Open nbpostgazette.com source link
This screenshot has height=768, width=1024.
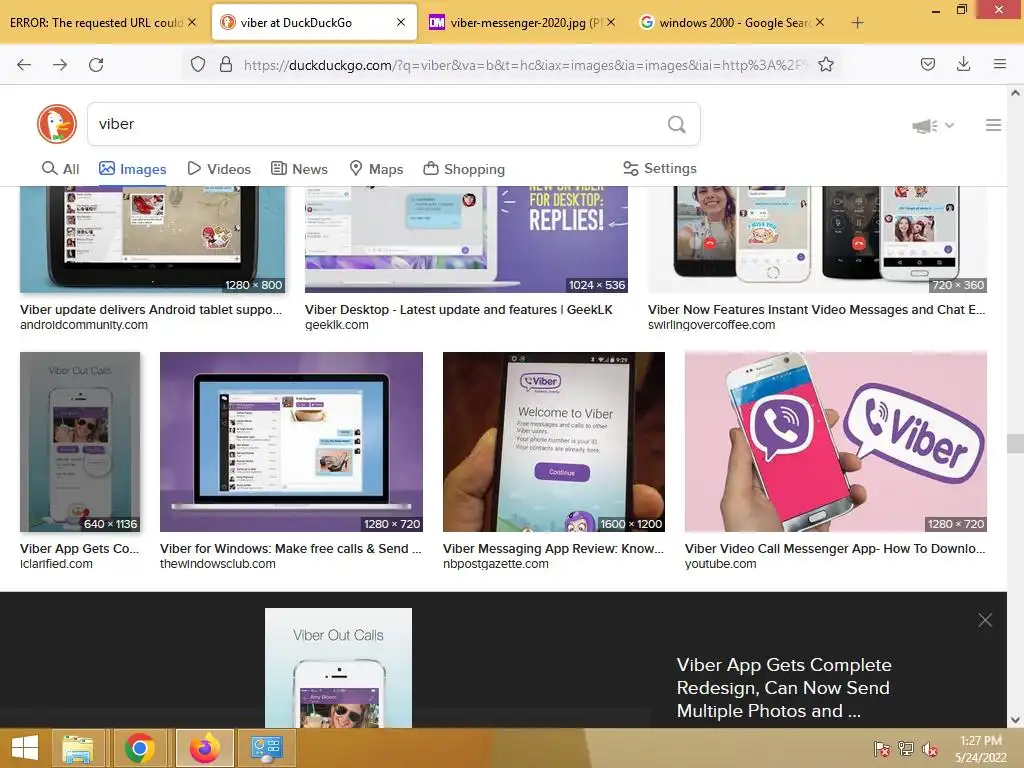pos(496,564)
